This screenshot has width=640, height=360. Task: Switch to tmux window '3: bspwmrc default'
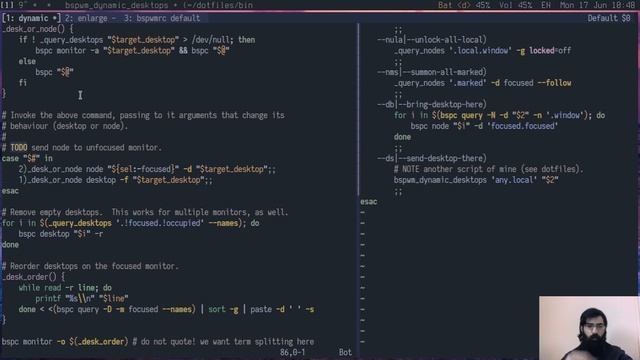162,18
